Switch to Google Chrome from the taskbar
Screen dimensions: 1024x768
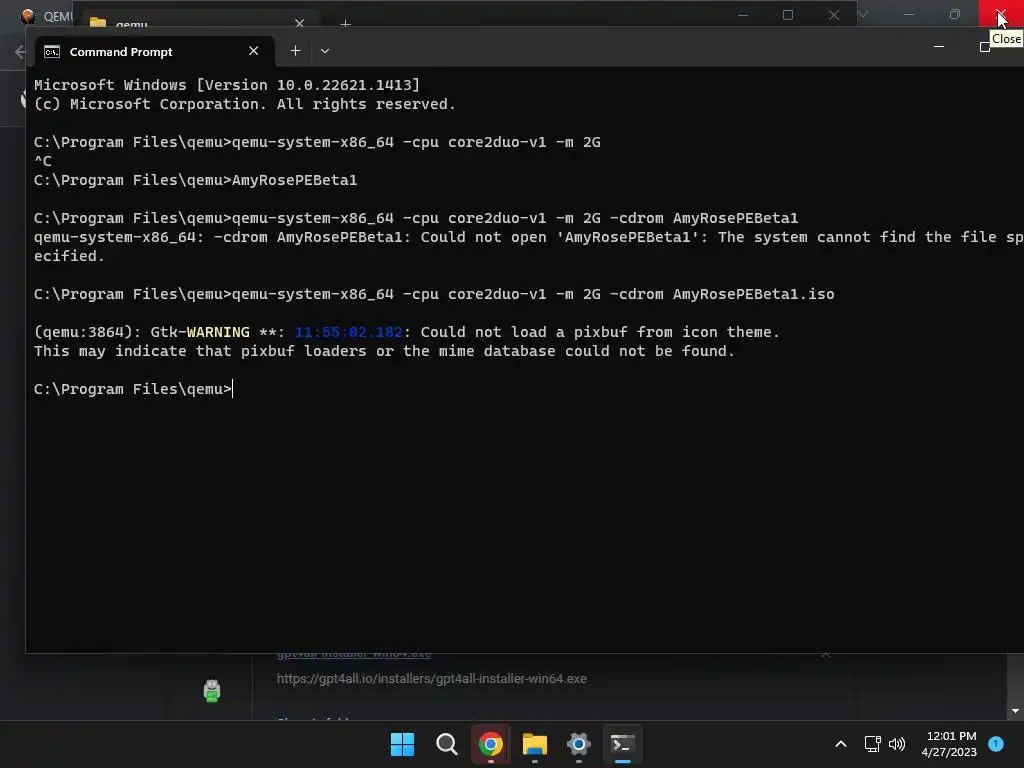tap(490, 744)
